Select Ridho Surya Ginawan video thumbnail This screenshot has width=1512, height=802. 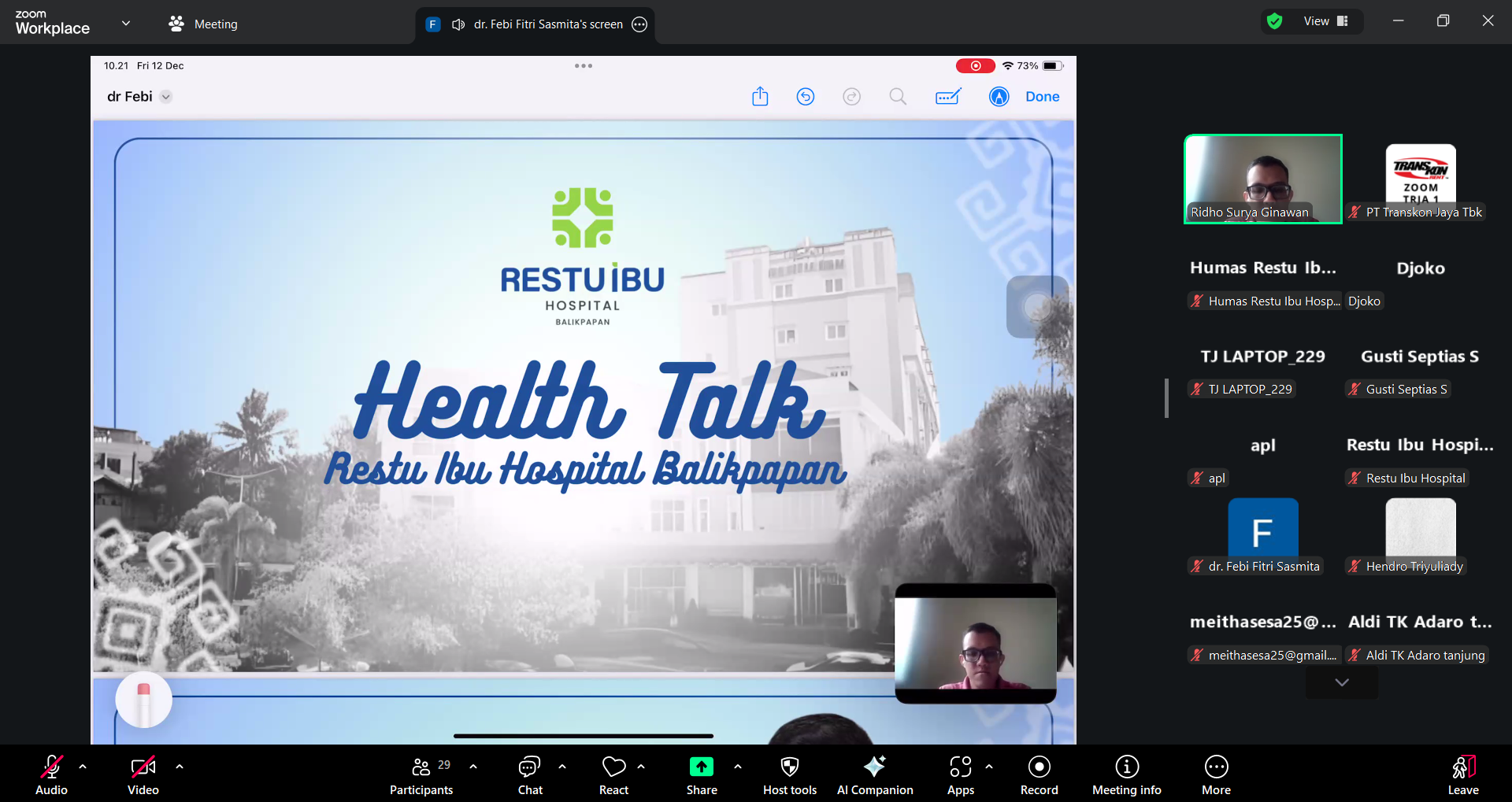(x=1262, y=179)
